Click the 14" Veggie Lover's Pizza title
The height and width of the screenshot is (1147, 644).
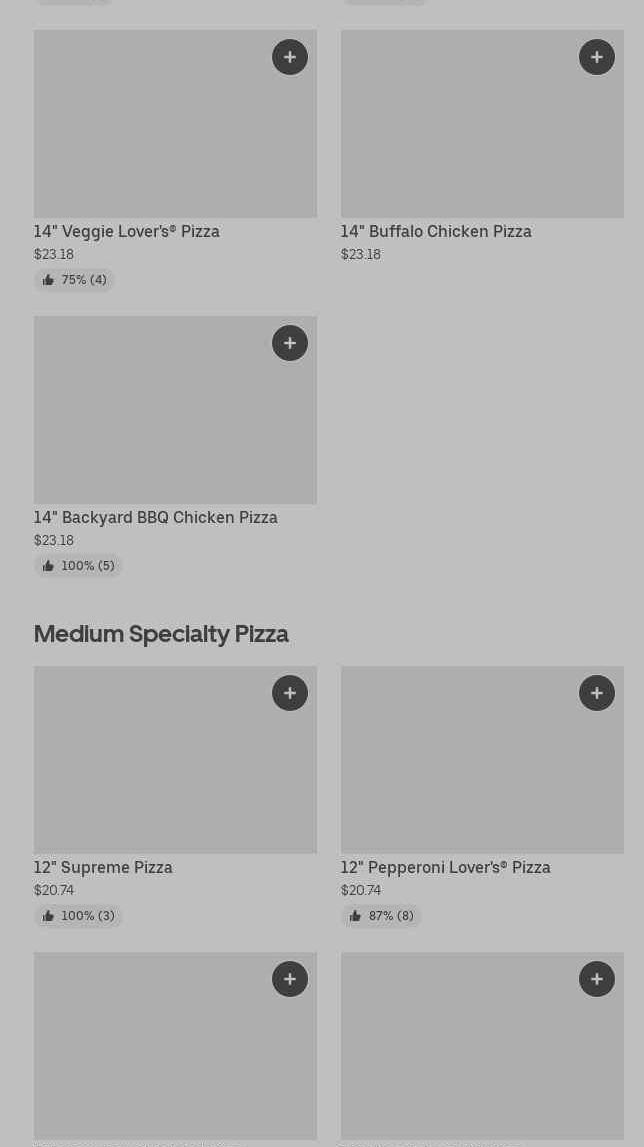click(x=127, y=231)
